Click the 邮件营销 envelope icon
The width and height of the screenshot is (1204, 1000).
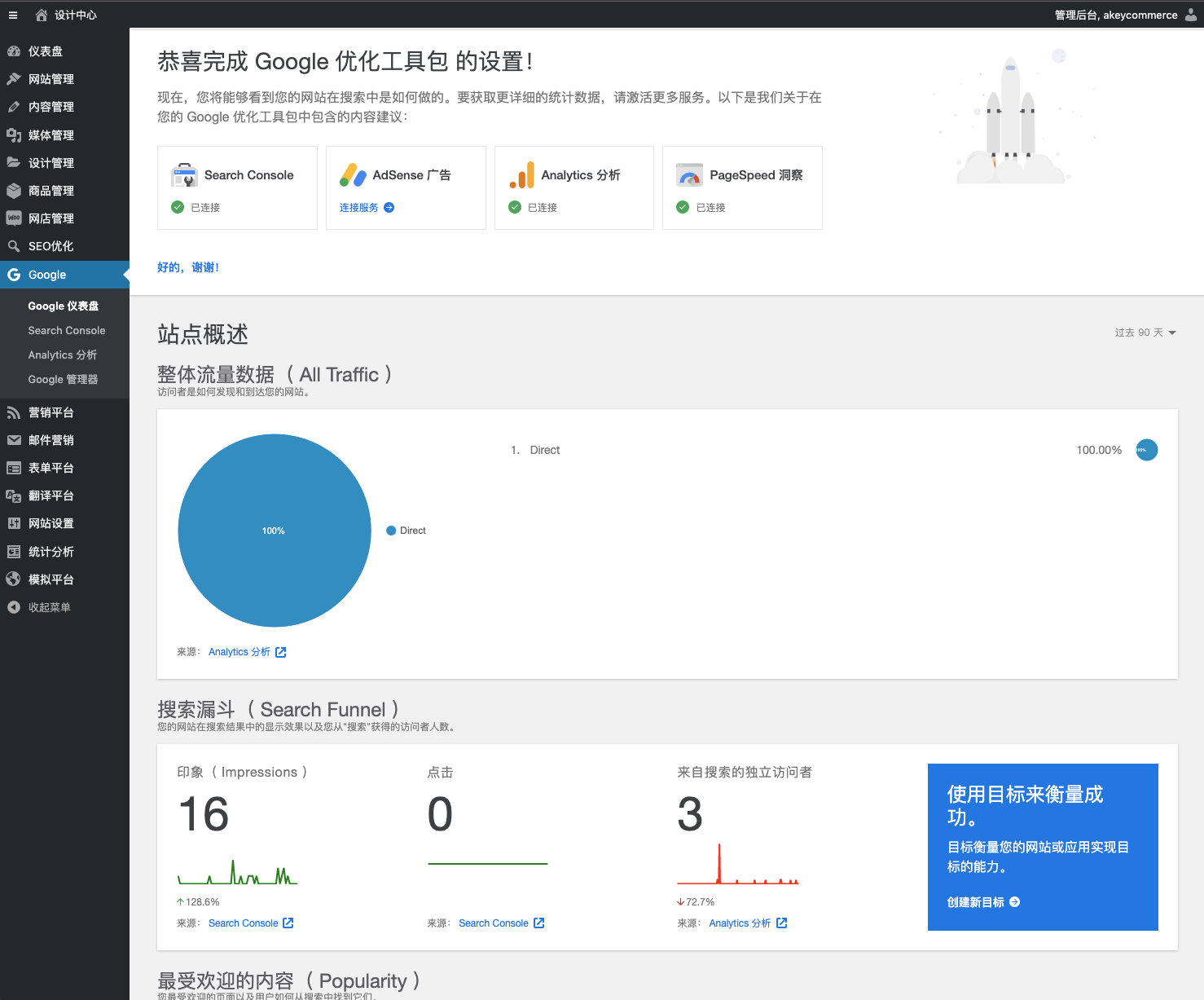click(x=14, y=440)
